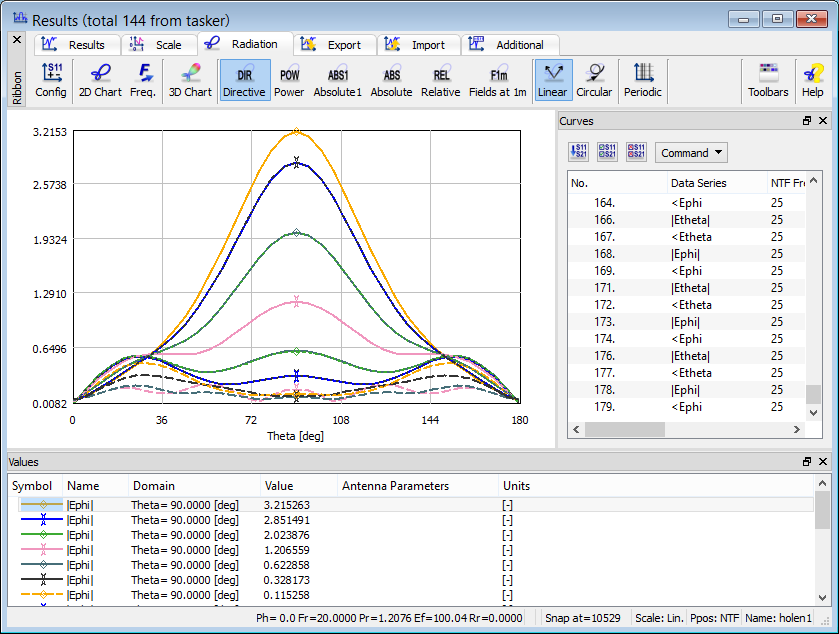Switch to the Scale tab
This screenshot has height=634, width=839.
pos(158,45)
